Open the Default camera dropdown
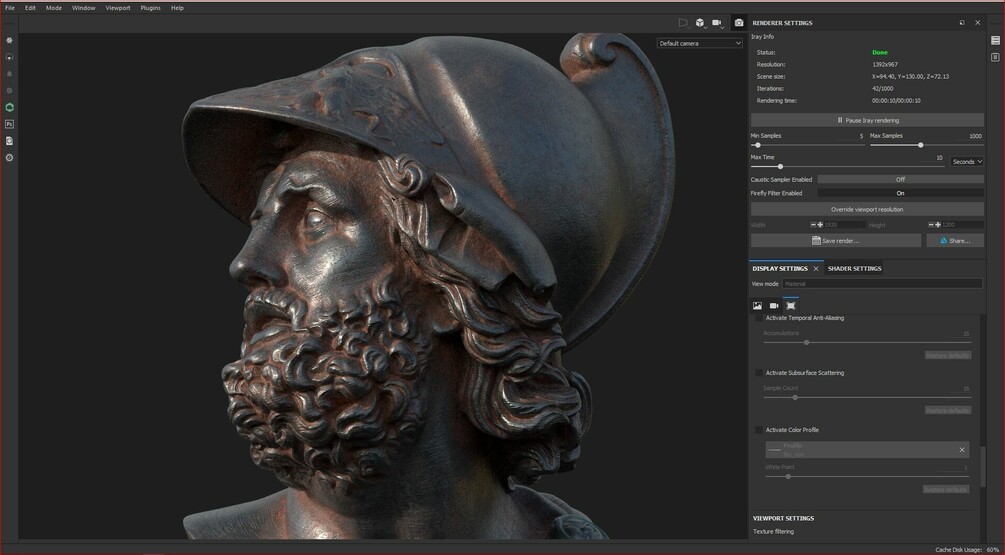This screenshot has height=555, width=1005. pyautogui.click(x=700, y=43)
